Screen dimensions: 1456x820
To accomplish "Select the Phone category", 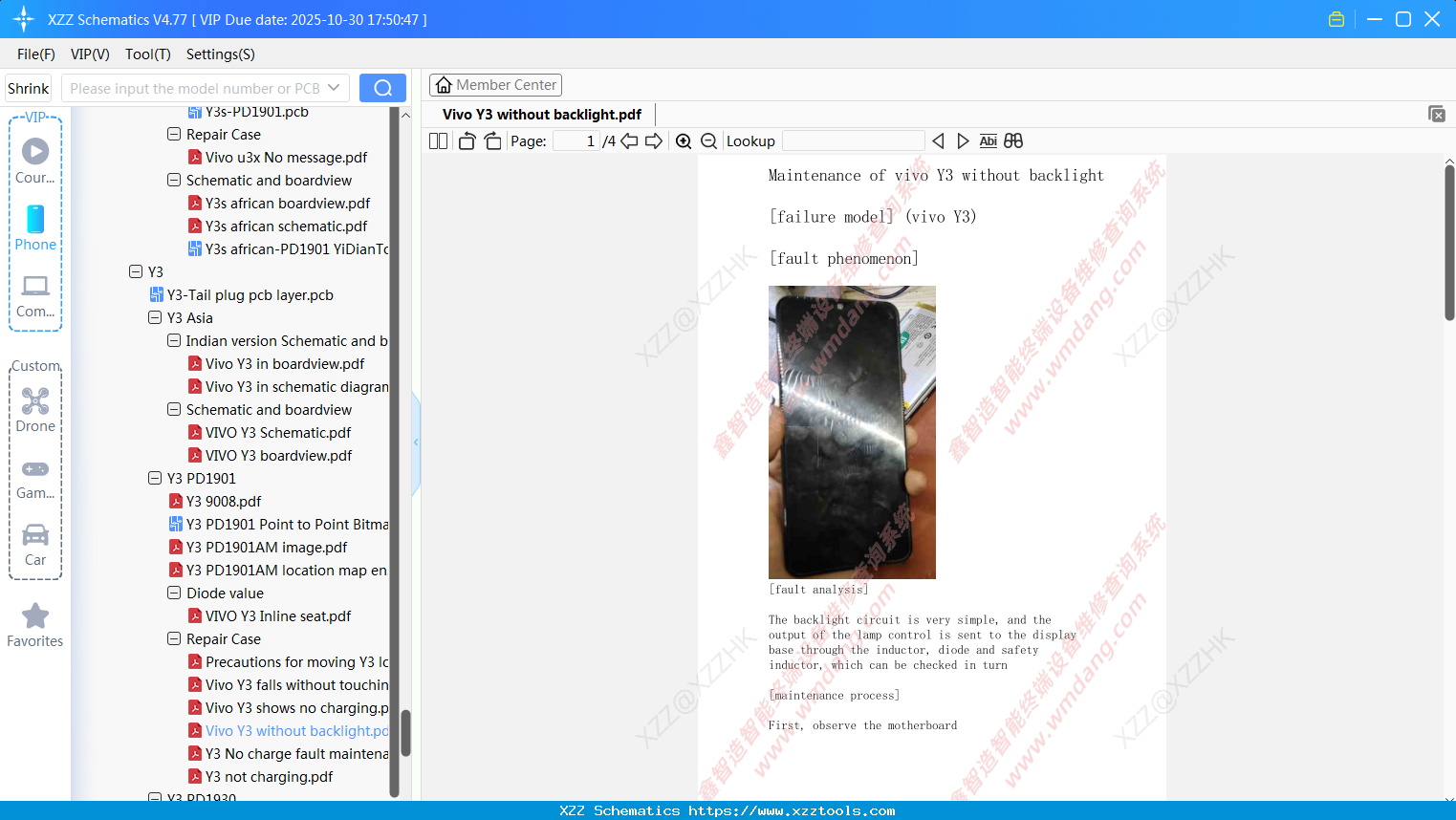I will (x=35, y=227).
